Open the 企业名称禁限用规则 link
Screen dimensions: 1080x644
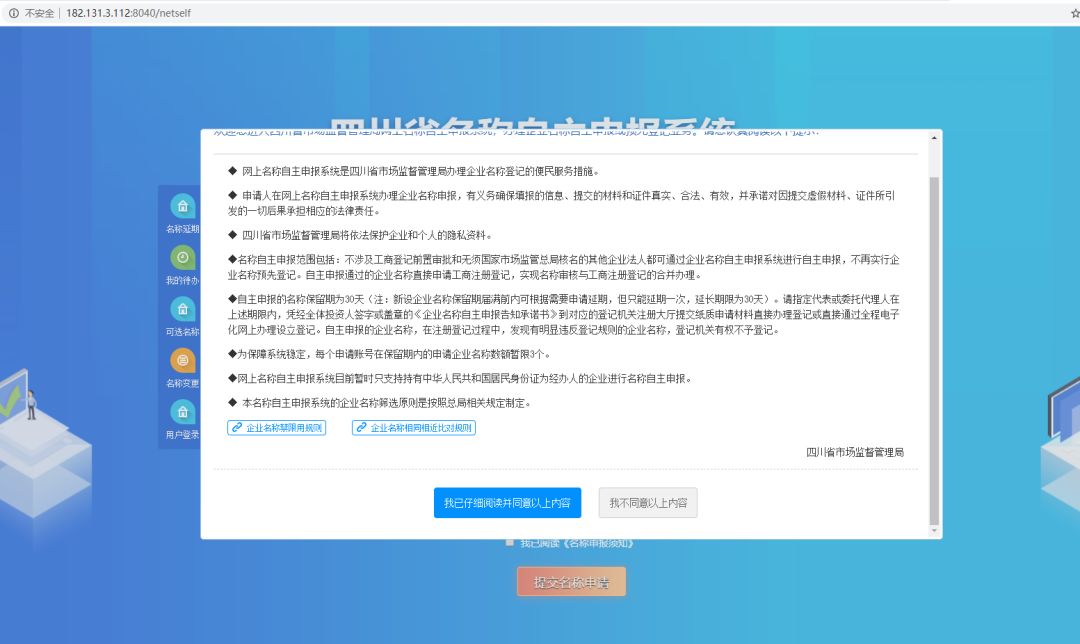click(x=277, y=428)
